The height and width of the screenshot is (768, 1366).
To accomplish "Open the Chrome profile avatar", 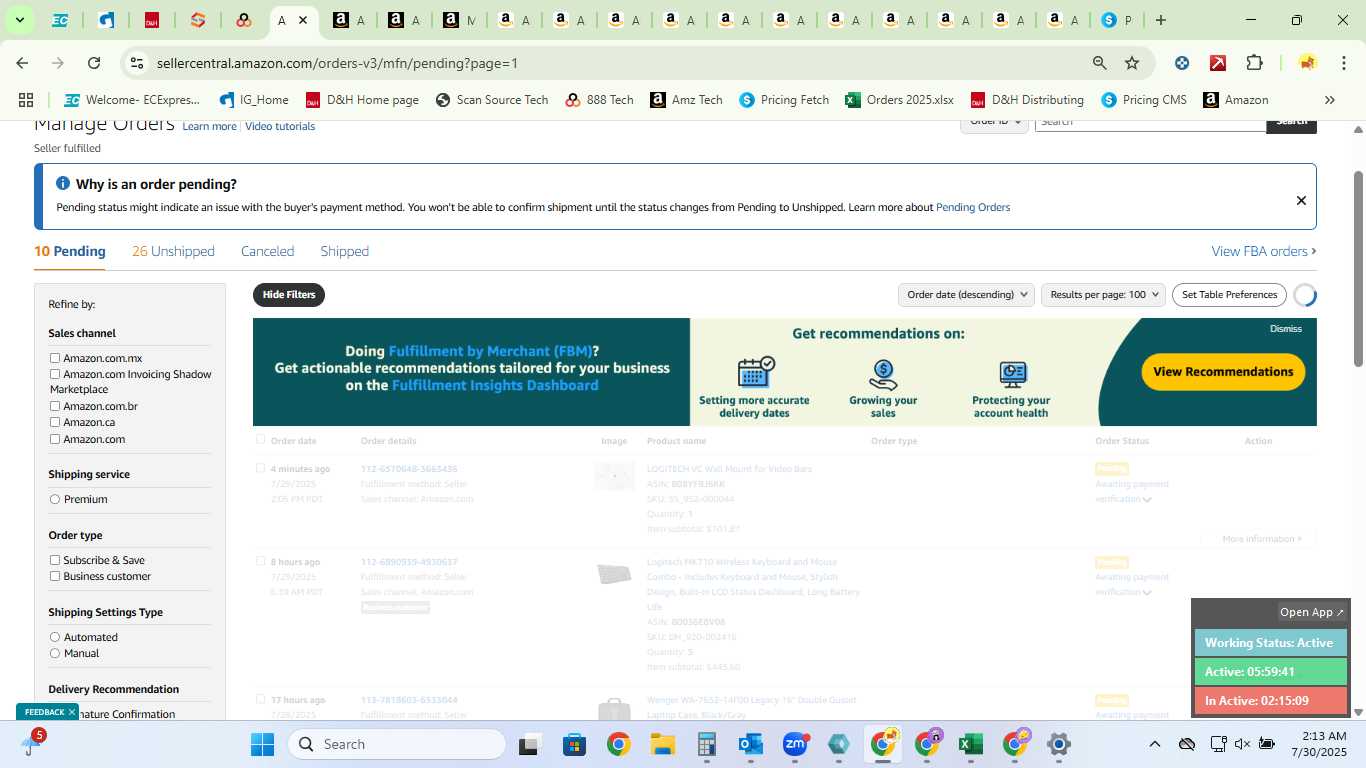I will coord(1307,63).
